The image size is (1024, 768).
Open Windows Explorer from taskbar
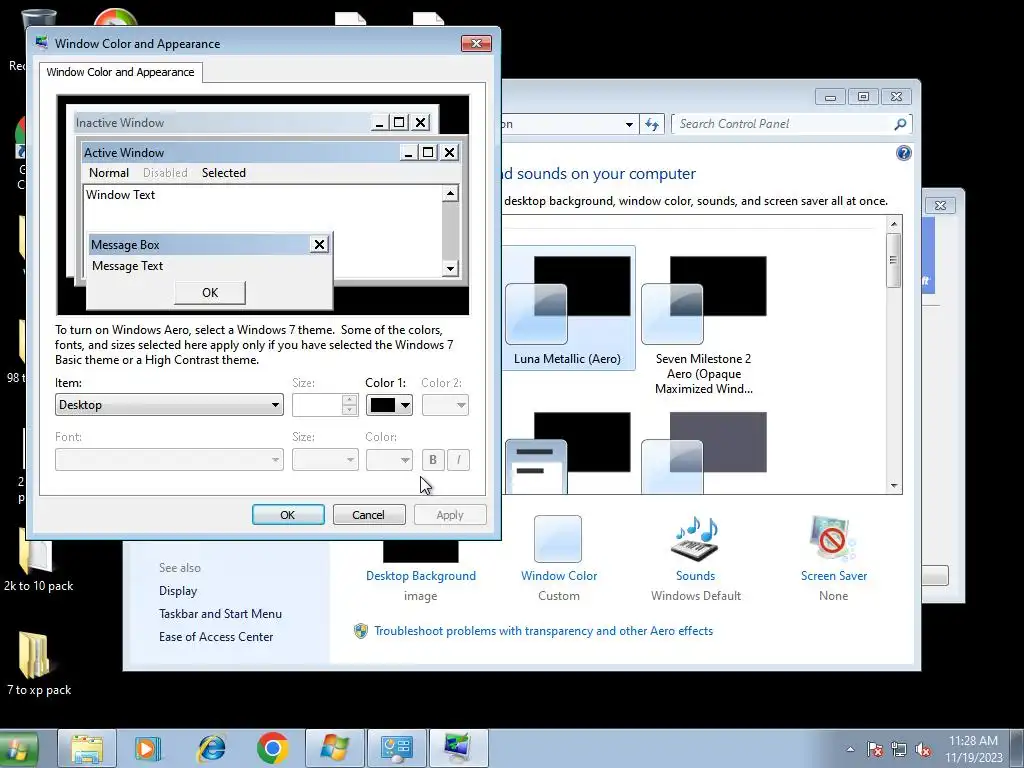tap(87, 749)
